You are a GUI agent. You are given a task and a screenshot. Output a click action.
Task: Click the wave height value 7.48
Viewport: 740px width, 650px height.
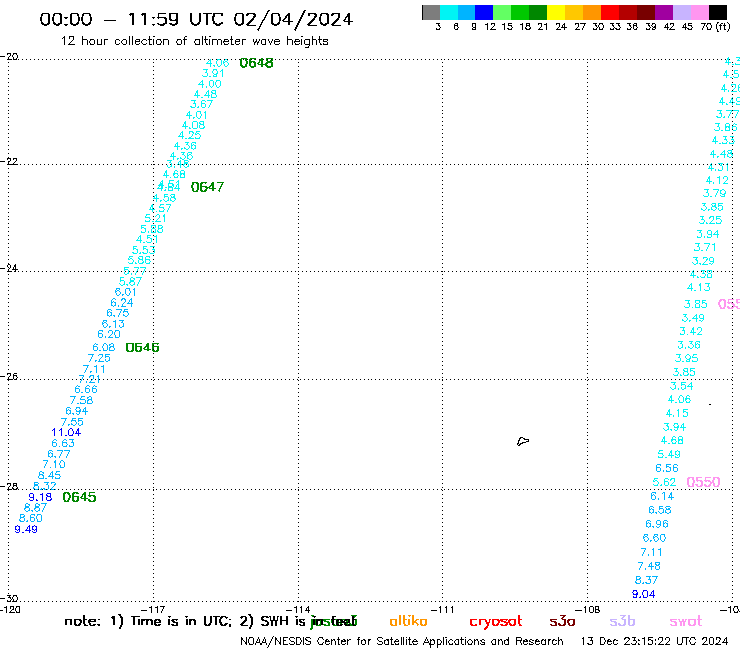pos(649,566)
